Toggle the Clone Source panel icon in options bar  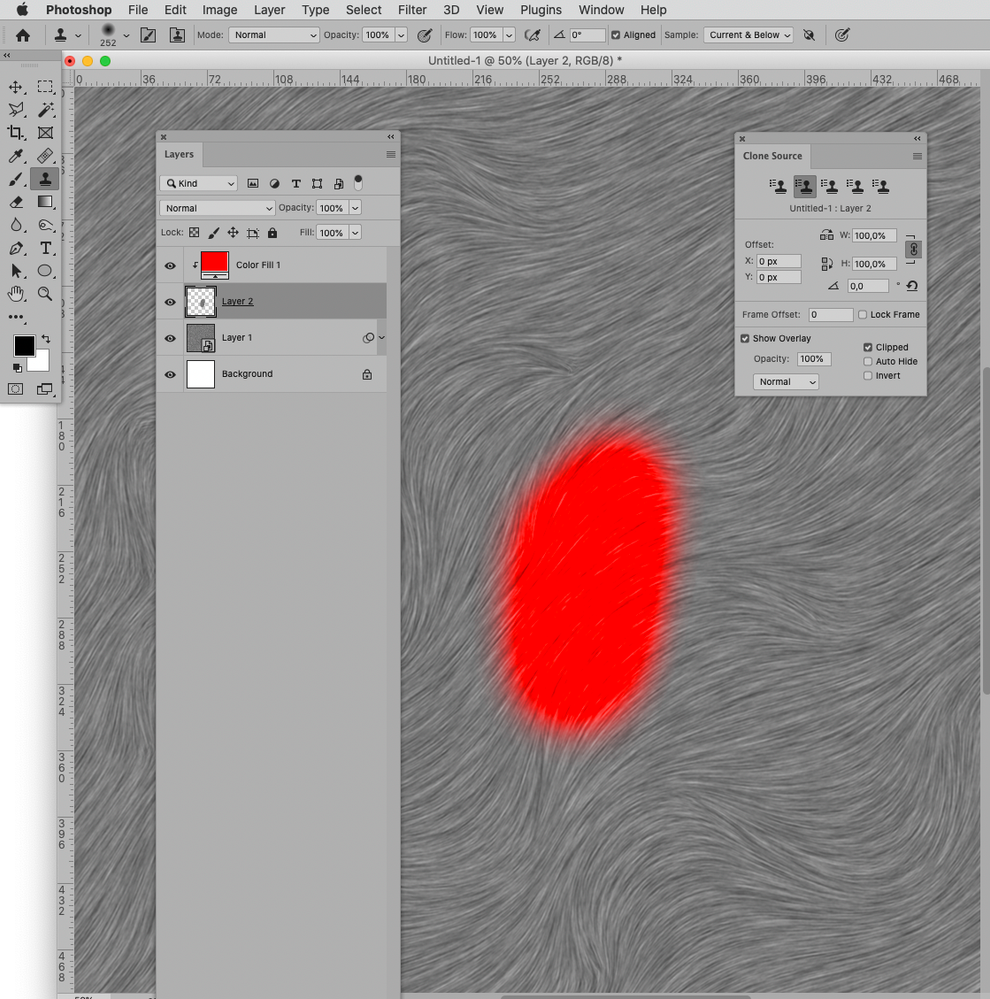click(177, 35)
